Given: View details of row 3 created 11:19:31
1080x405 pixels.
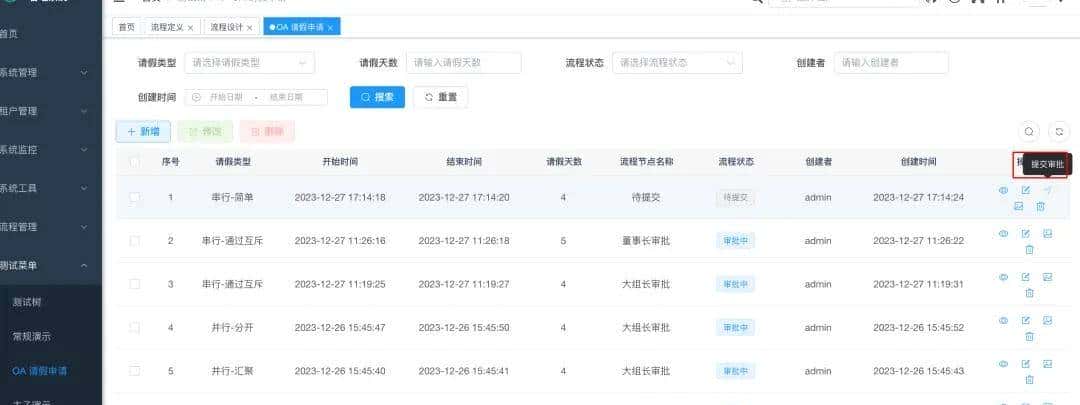Looking at the screenshot, I should tap(1004, 278).
